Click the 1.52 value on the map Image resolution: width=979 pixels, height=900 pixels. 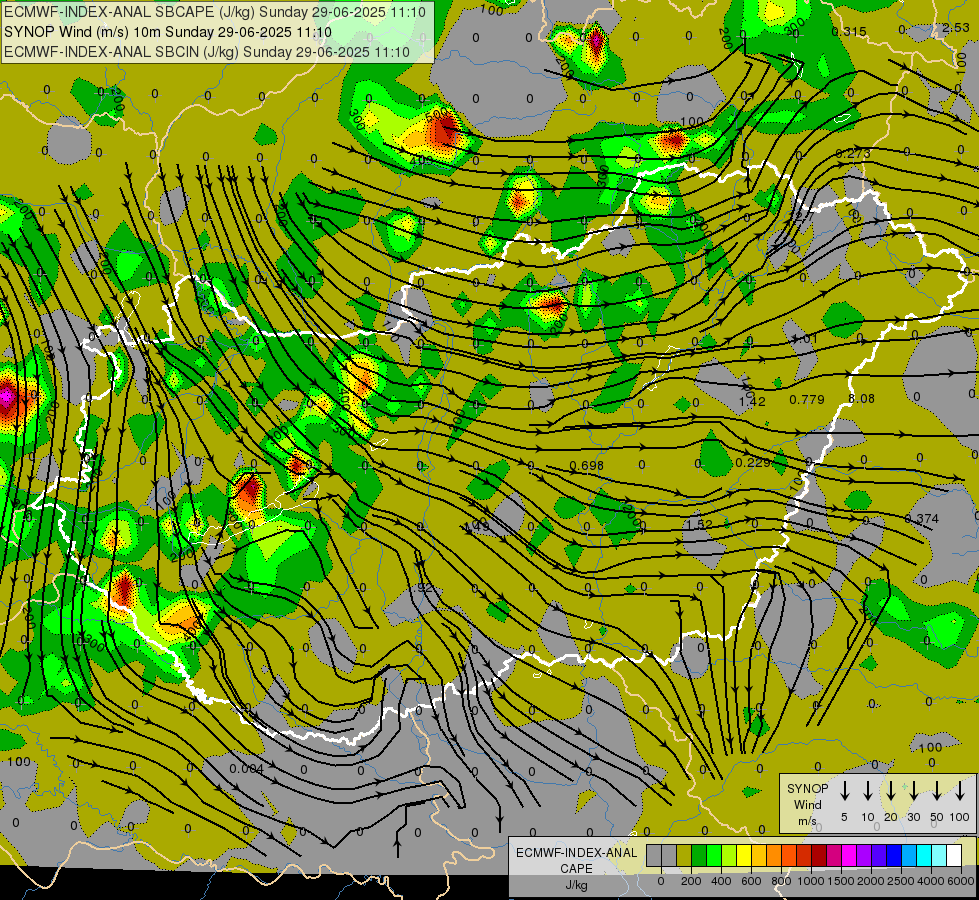coord(699,524)
